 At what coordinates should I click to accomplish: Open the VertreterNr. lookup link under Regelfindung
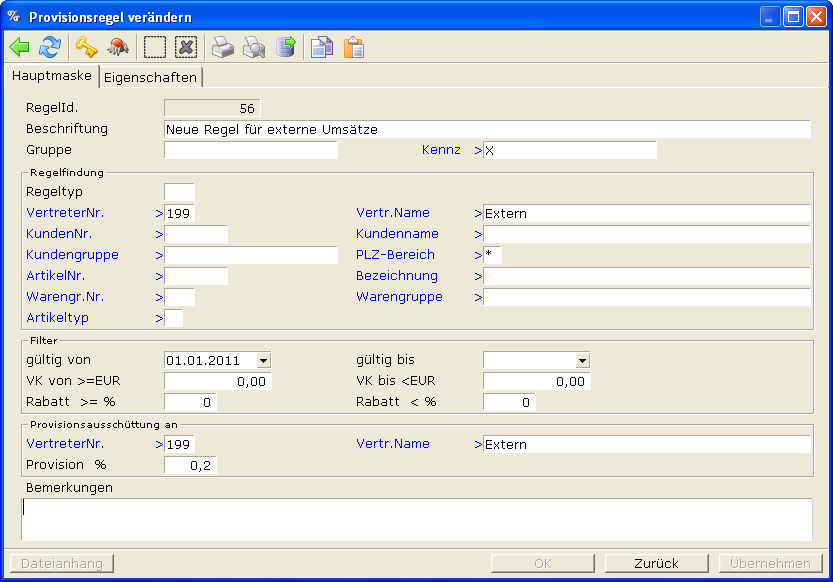65,213
